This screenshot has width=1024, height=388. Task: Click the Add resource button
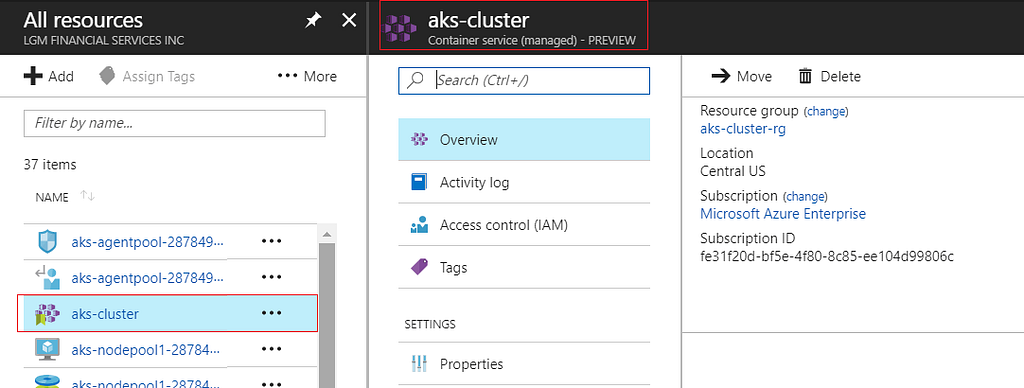point(49,76)
